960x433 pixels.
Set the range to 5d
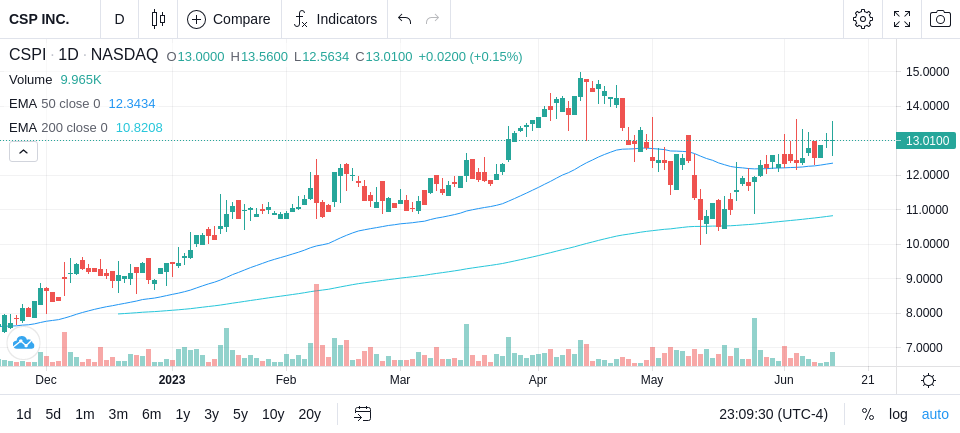tap(53, 414)
